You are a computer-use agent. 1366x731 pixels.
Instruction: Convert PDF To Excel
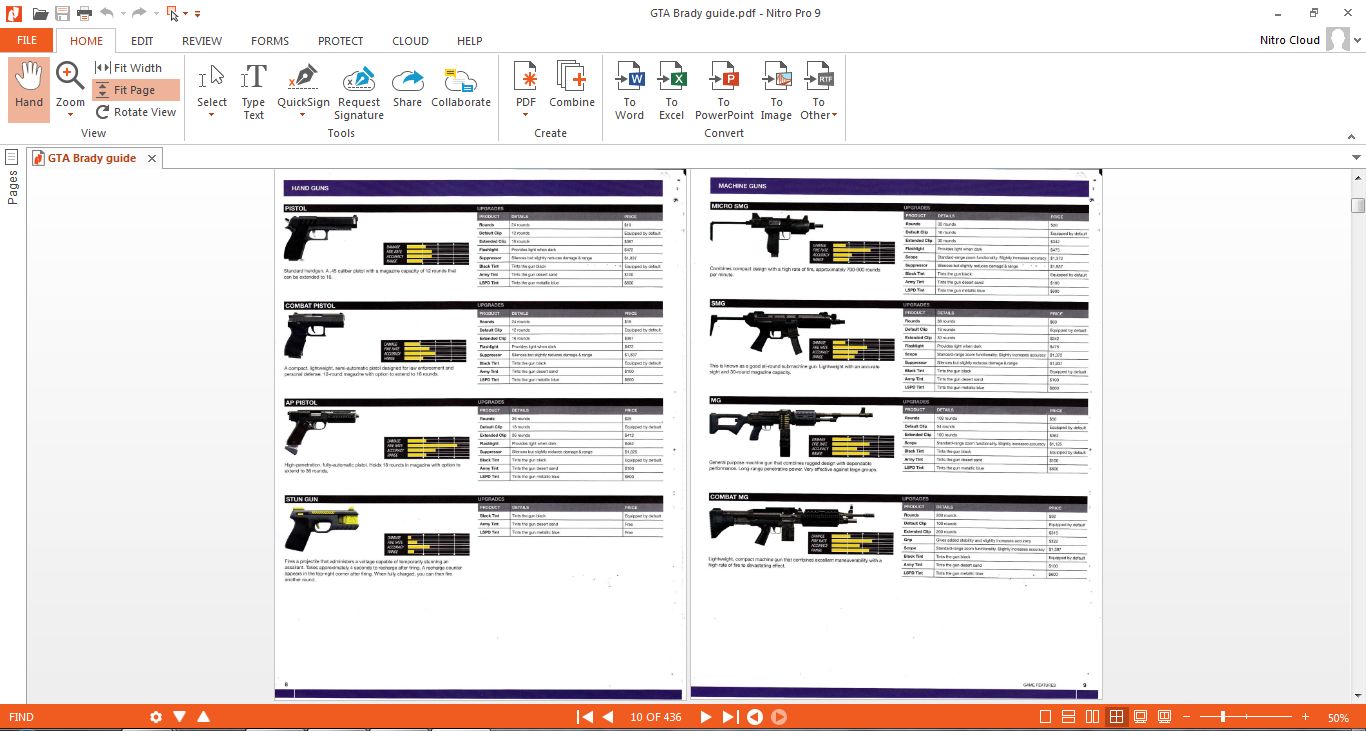click(x=671, y=91)
